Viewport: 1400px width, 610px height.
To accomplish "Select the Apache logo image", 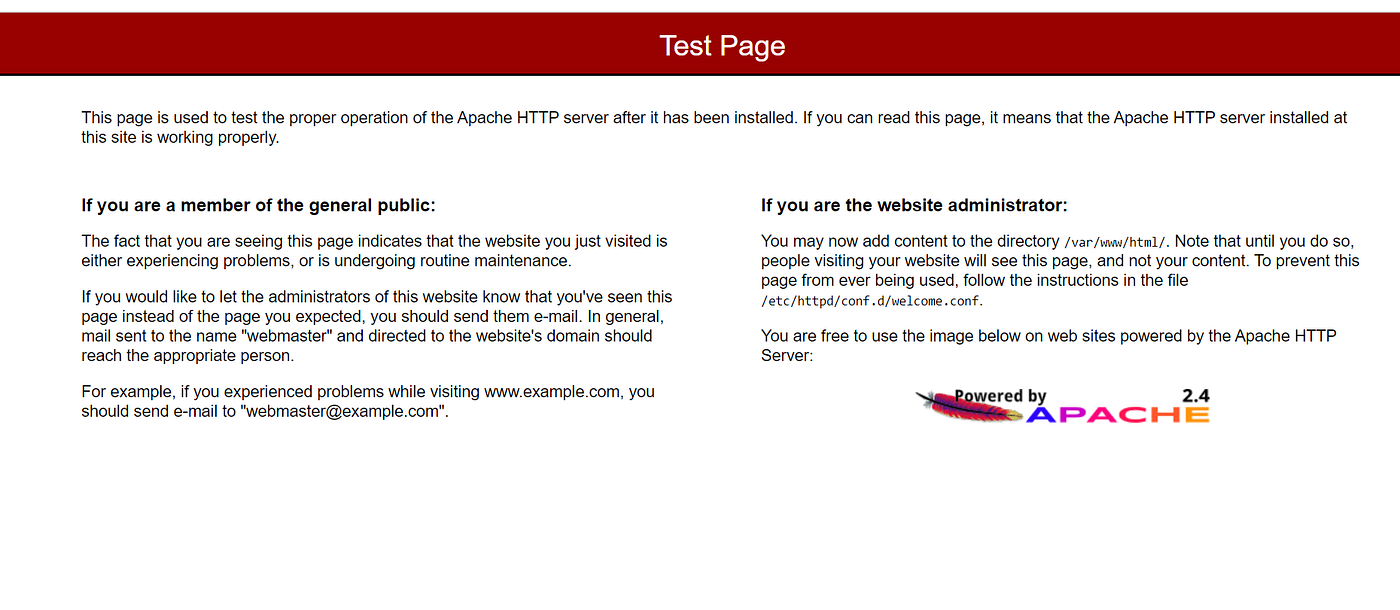I will [x=1063, y=405].
